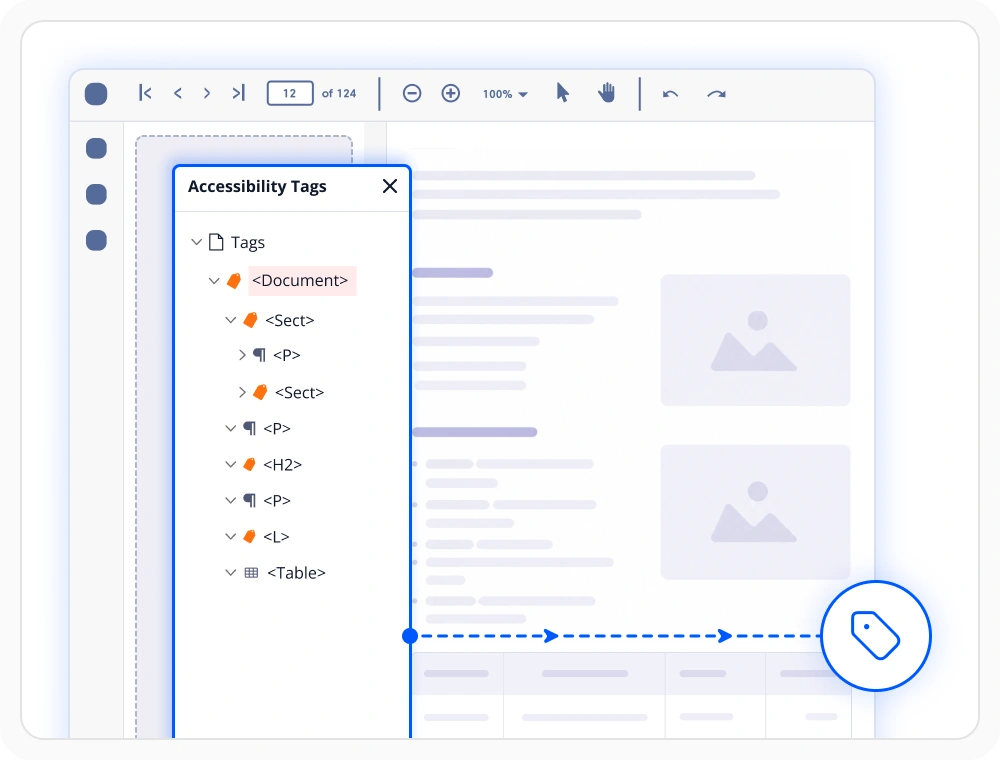Click the top-left square menu button in toolbar
This screenshot has width=1000, height=760.
(96, 94)
